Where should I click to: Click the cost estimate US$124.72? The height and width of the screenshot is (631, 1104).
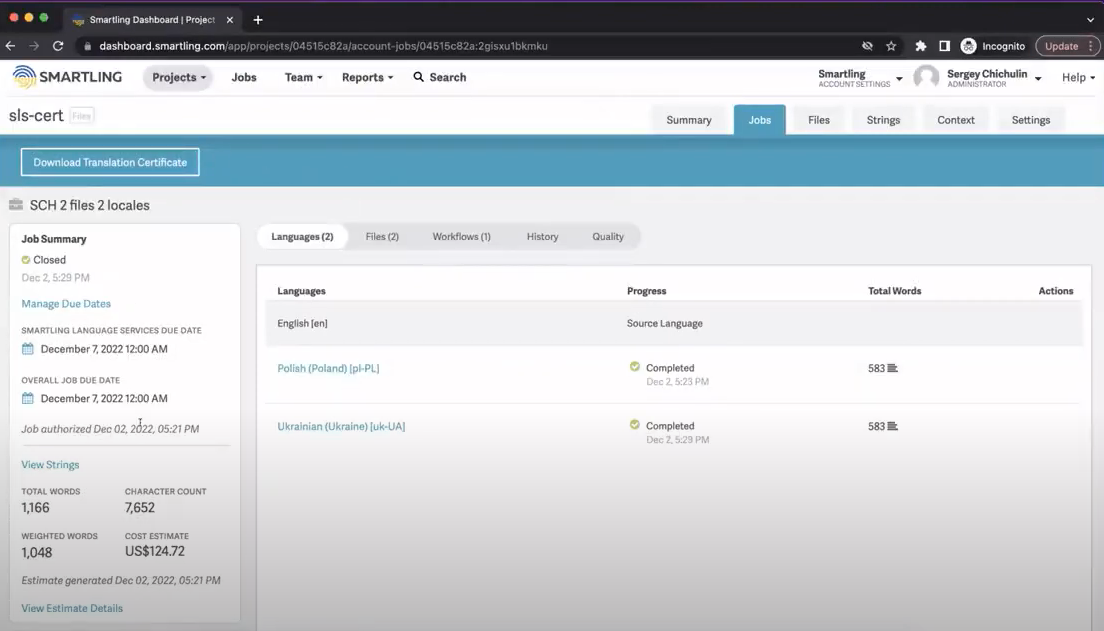(x=155, y=551)
